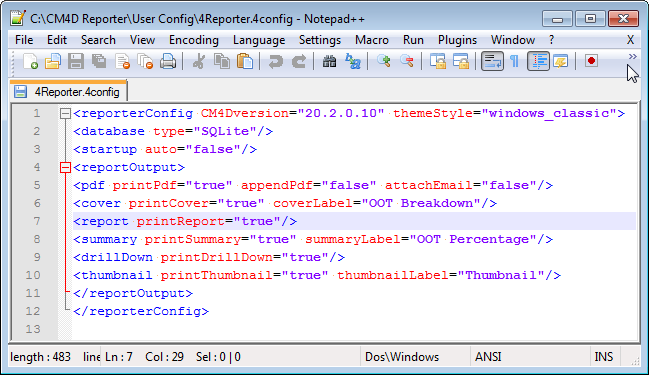Screen dimensions: 649x375
Task: Click ANSI encoding in status bar
Action: [x=488, y=357]
